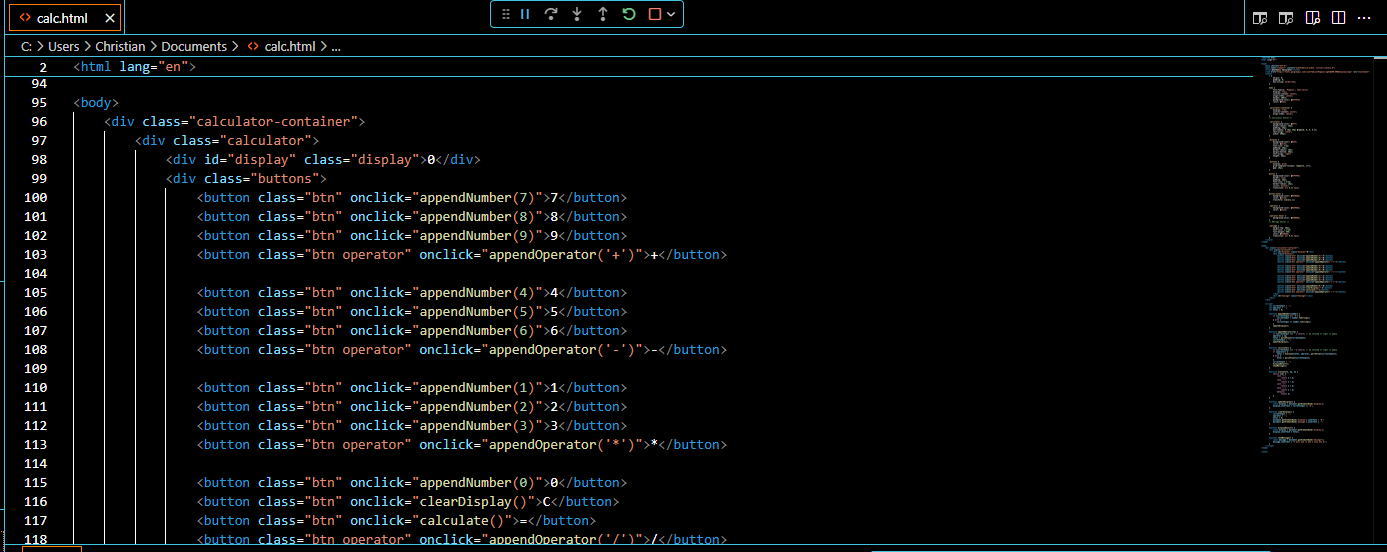Expand the breadcrumb trailing ellipsis after calc.html
The image size is (1387, 552).
(x=336, y=46)
